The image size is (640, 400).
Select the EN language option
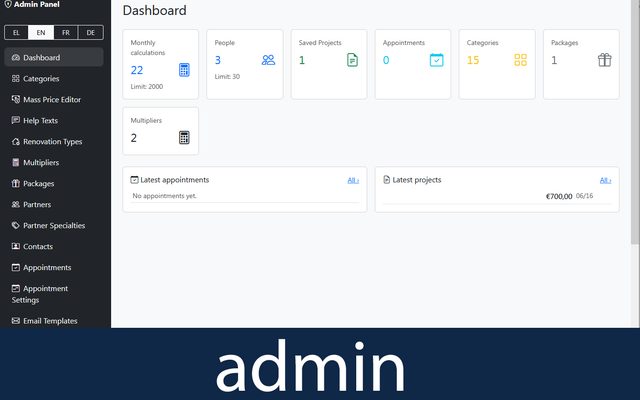[x=41, y=33]
